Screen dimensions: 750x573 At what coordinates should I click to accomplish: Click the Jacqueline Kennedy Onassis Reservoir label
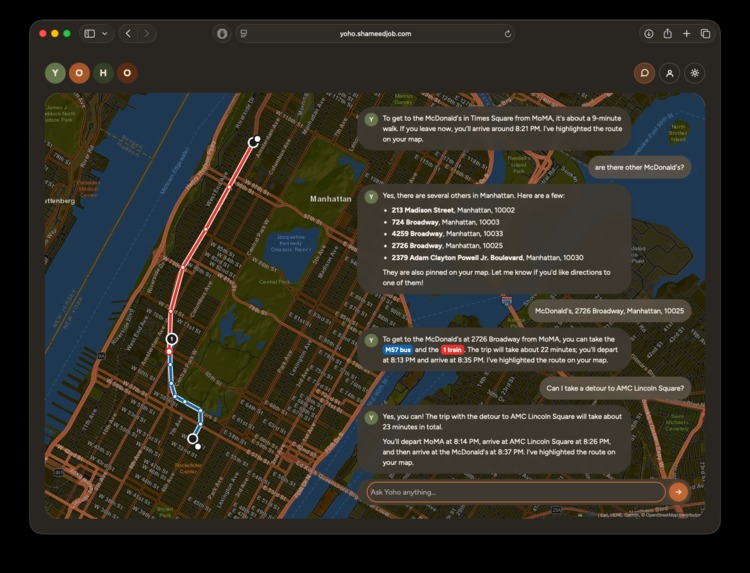pos(290,243)
